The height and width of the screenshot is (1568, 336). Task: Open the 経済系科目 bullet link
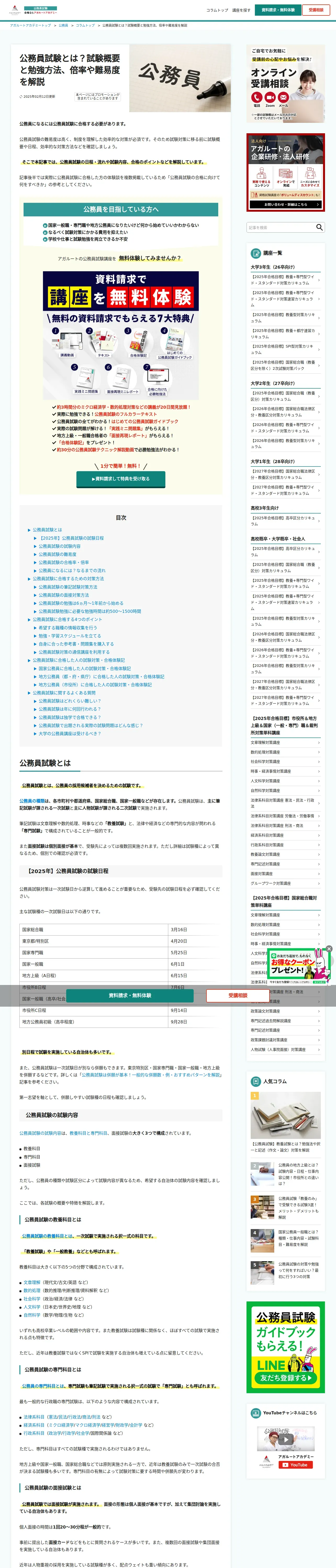tap(33, 1426)
